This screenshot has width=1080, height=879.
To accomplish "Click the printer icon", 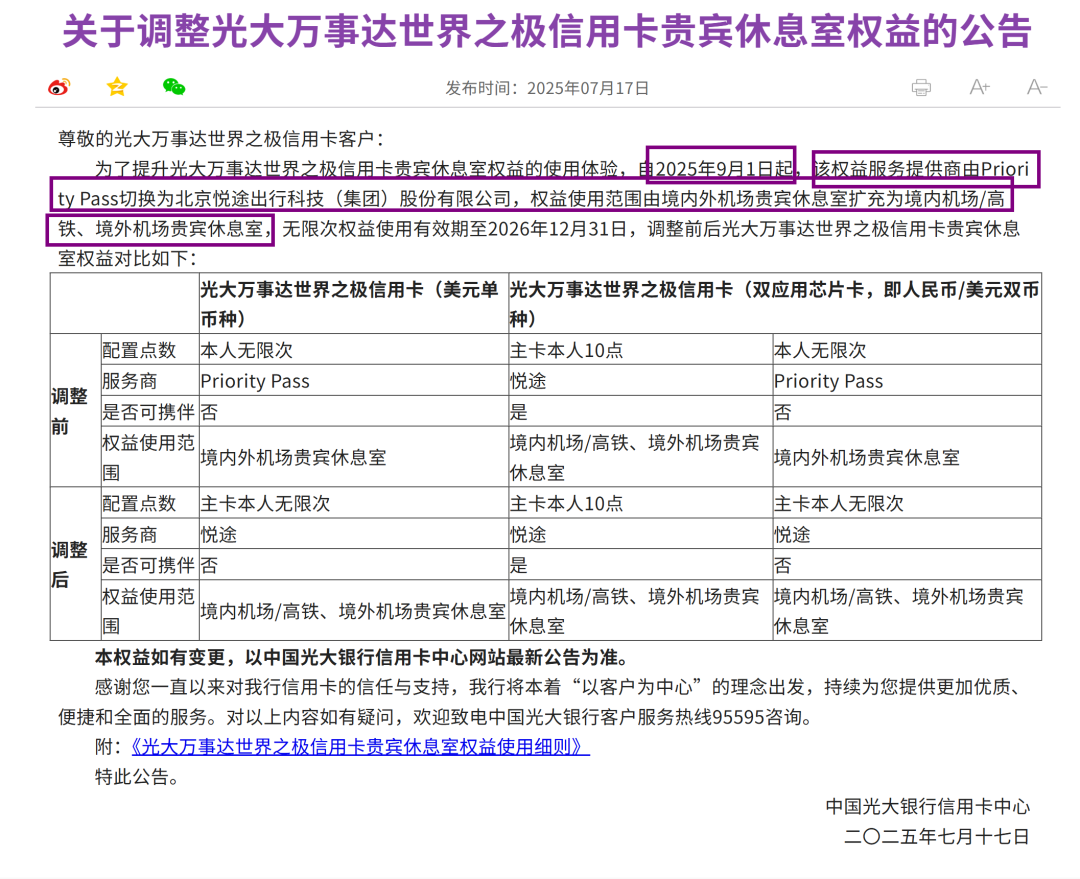I will coord(921,87).
